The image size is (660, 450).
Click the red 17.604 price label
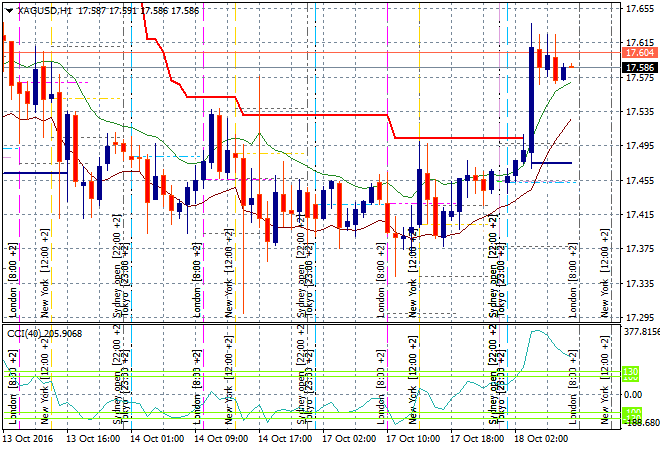(637, 51)
